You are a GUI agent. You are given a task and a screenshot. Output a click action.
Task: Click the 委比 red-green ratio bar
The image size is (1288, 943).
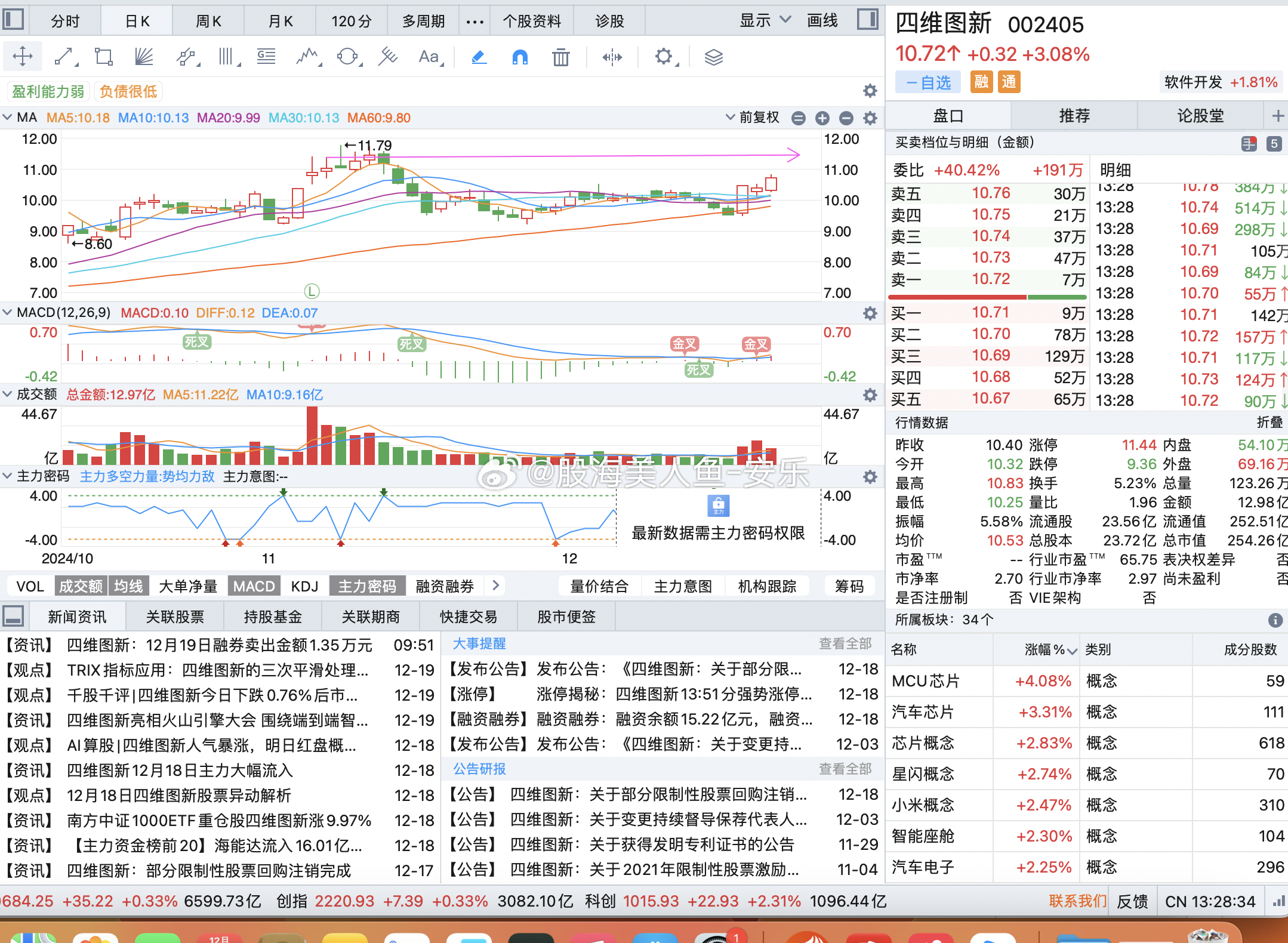coord(988,297)
